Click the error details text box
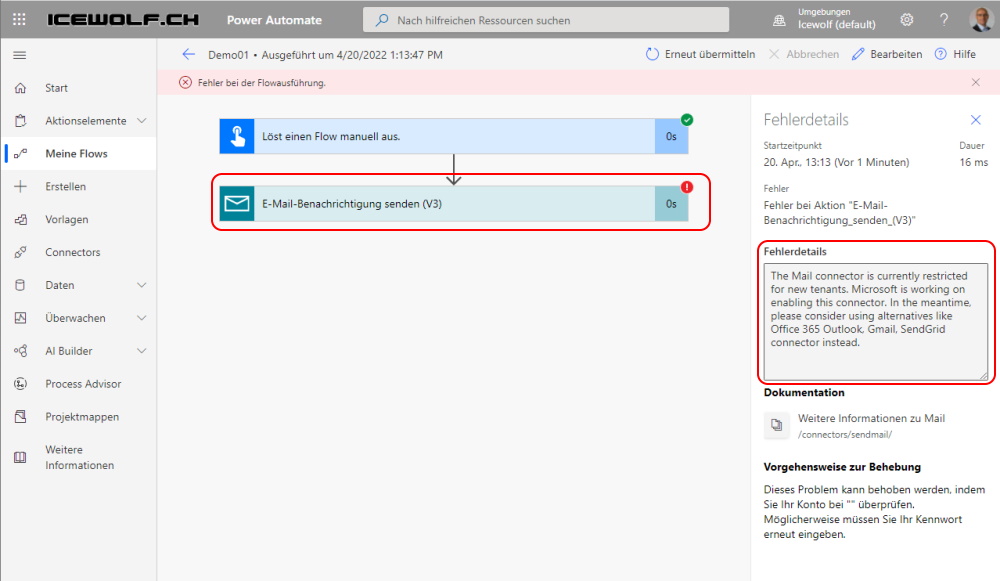This screenshot has height=581, width=1000. (876, 321)
